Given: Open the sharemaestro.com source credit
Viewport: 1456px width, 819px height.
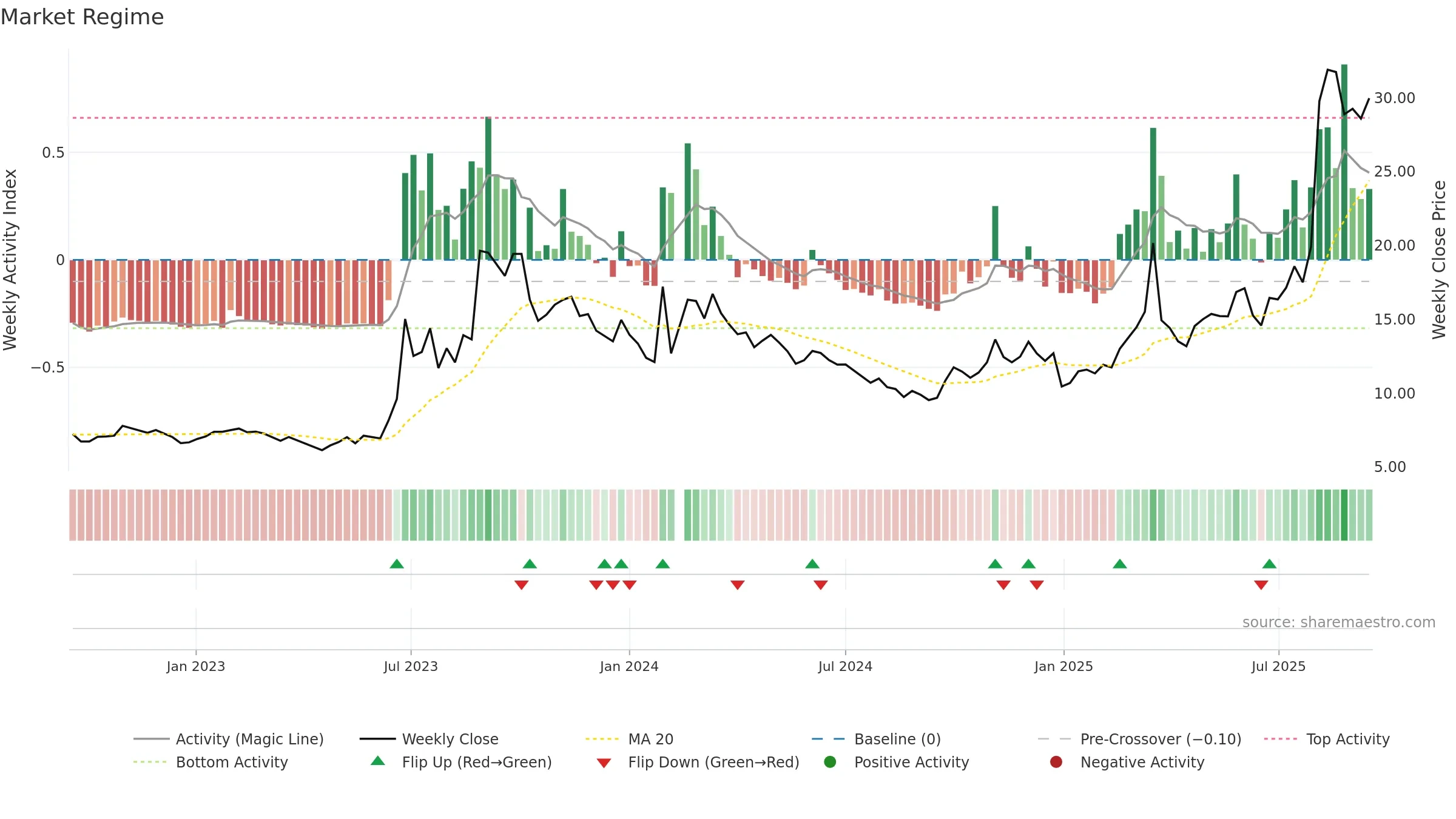Looking at the screenshot, I should [1339, 622].
